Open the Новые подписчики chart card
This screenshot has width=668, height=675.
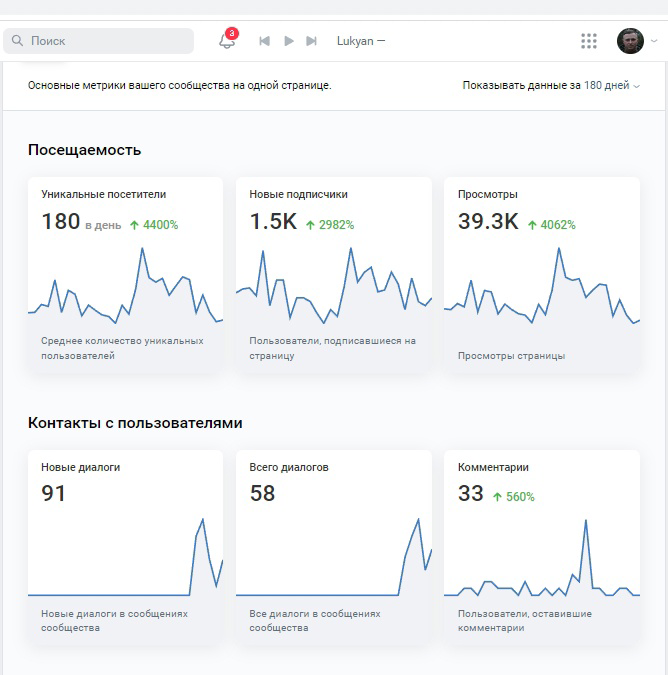[334, 275]
